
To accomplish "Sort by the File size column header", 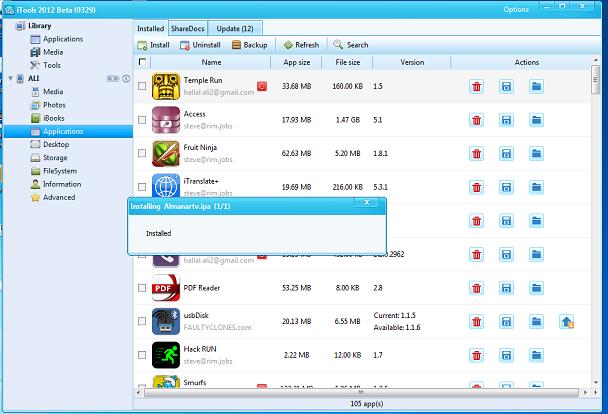I will [347, 62].
